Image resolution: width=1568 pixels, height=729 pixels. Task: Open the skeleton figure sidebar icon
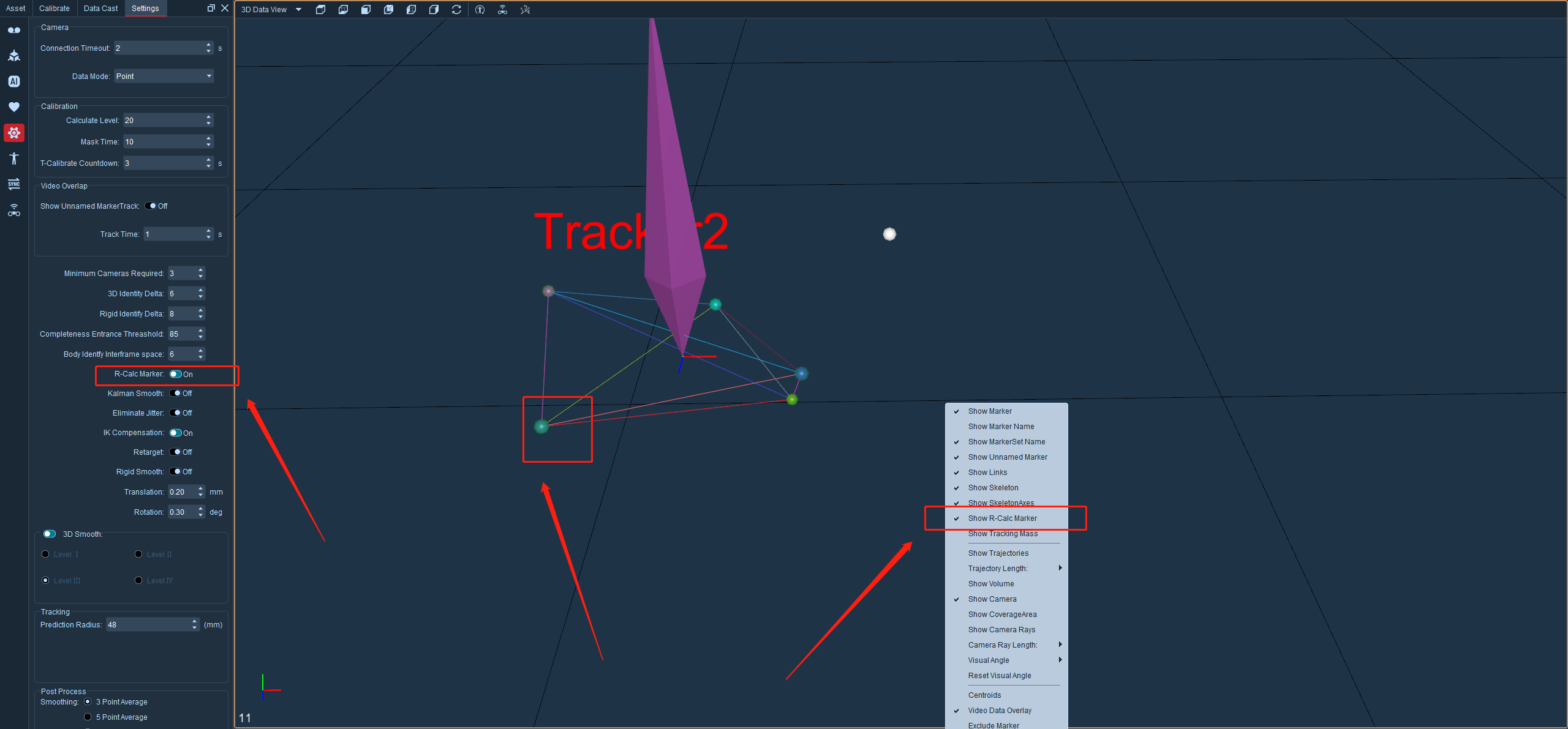point(14,159)
